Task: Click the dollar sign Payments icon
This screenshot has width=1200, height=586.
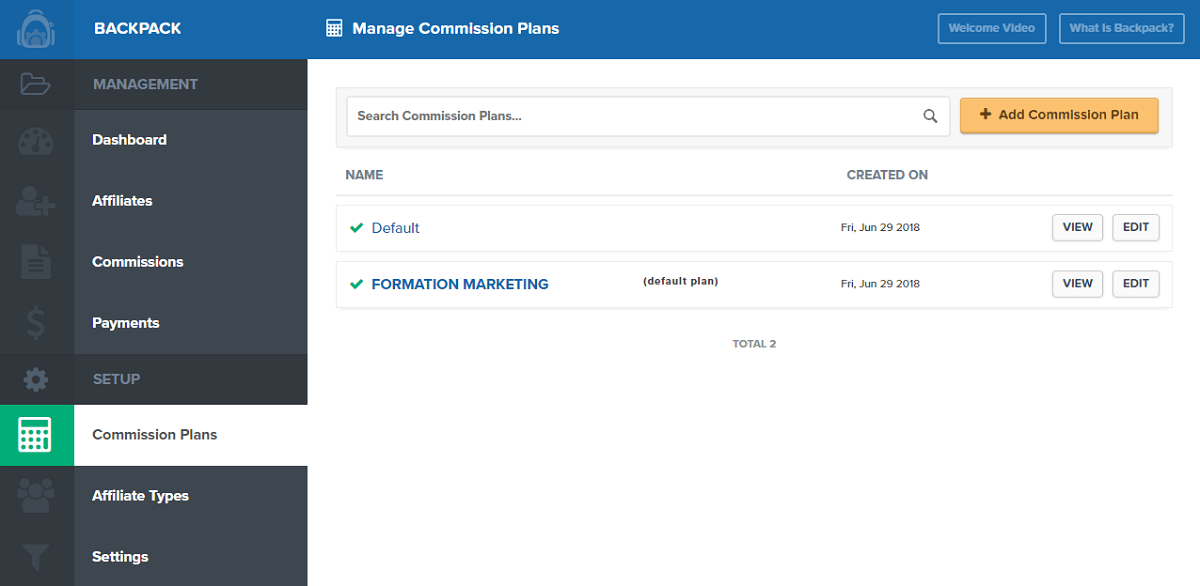Action: (36, 323)
